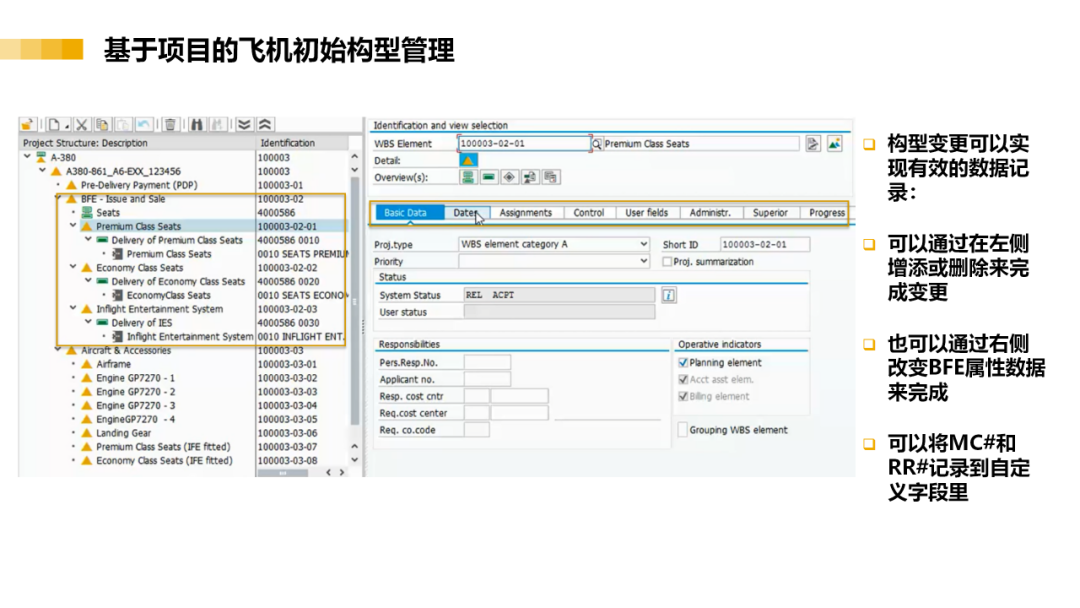Click the A-380 project definition icon

(x=41, y=158)
